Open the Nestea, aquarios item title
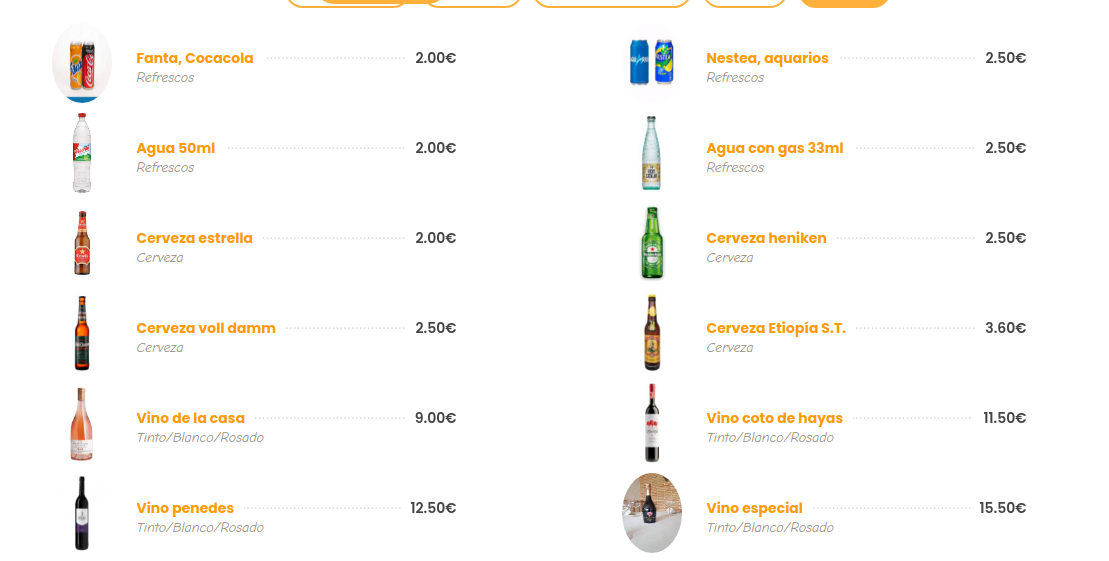 (x=767, y=58)
